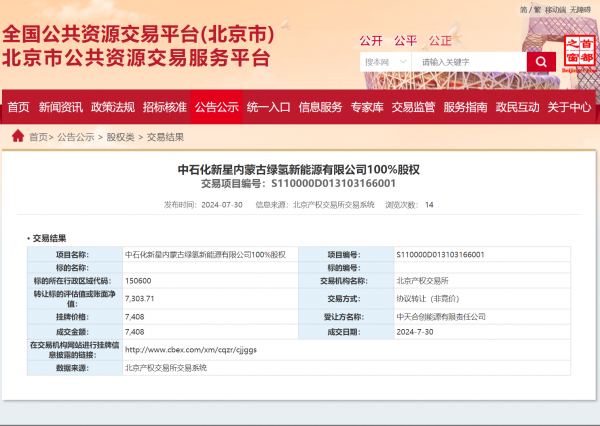Click the home icon in breadcrumb
The width and height of the screenshot is (600, 426).
tap(18, 136)
